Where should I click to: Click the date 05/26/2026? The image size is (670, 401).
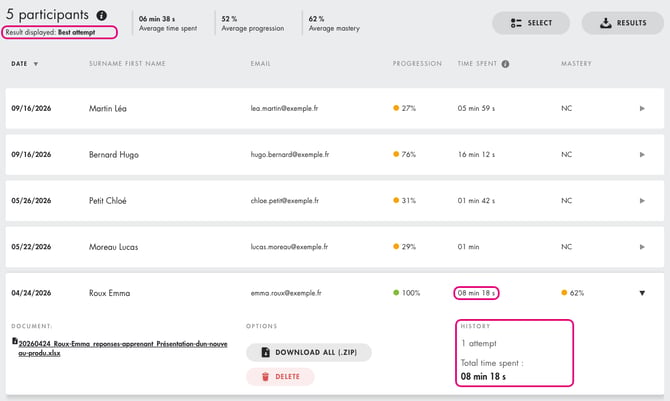point(31,201)
